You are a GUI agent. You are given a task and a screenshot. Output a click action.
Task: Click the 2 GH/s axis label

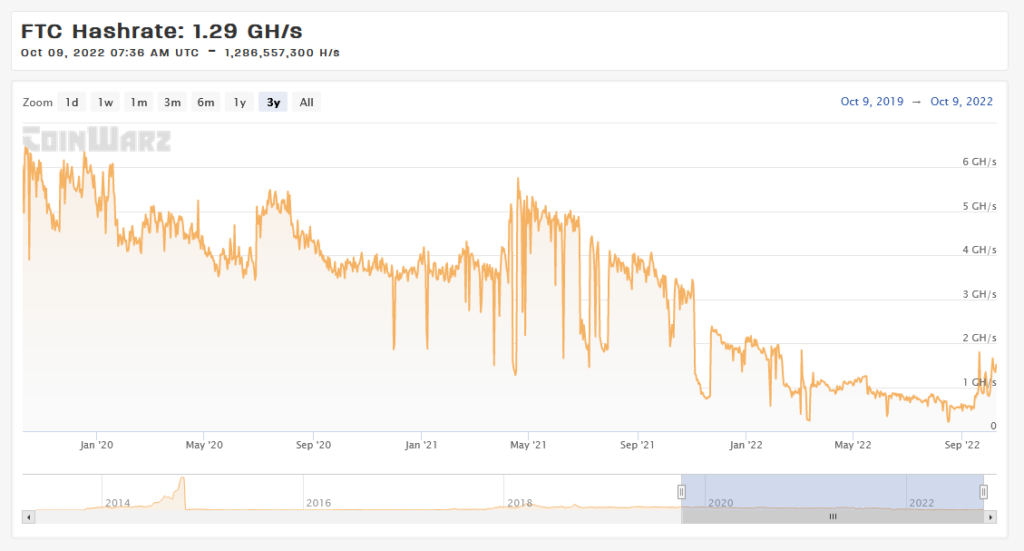tap(979, 338)
